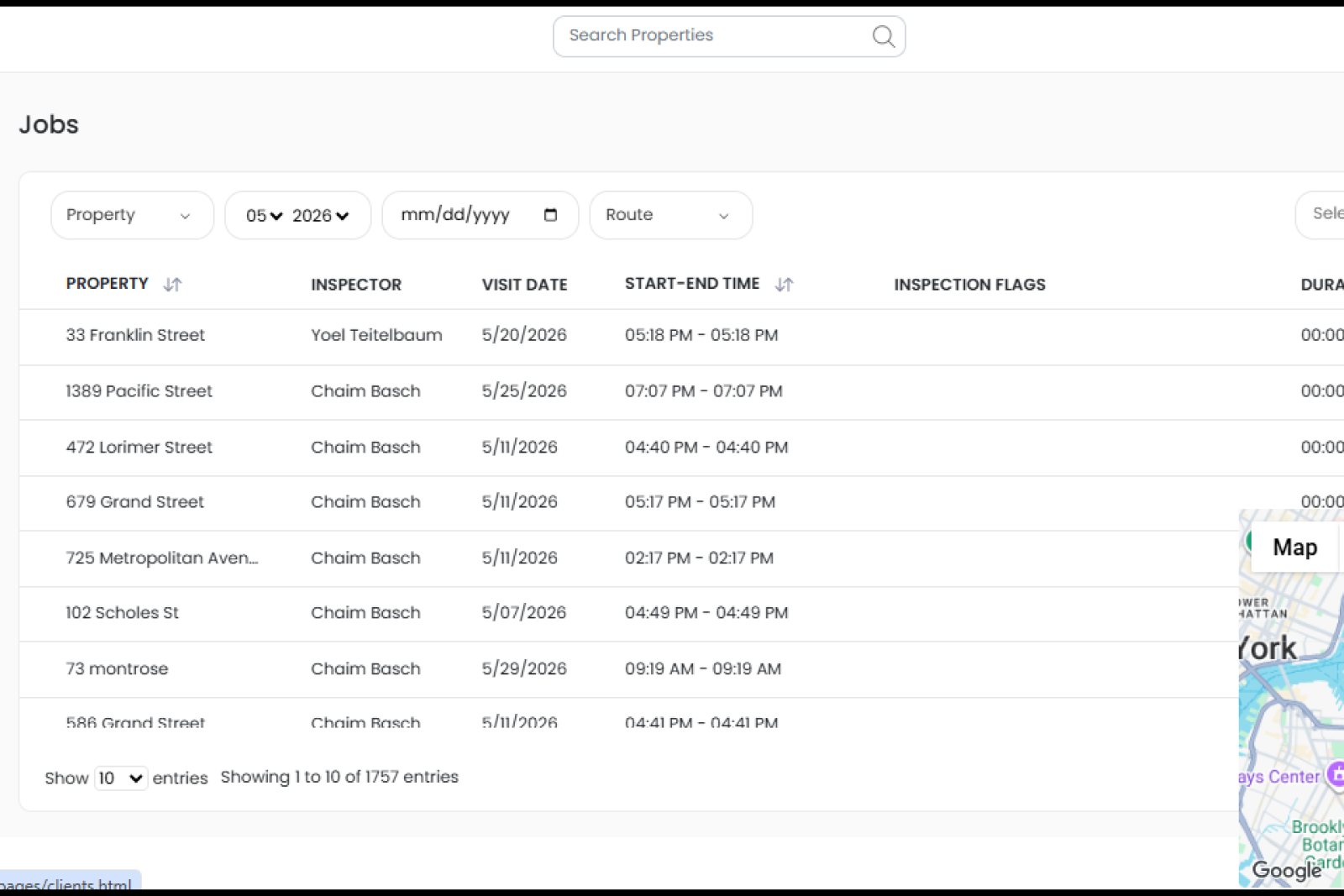Click time 07:07 PM - 07:07 PM
1344x896 pixels.
(704, 391)
